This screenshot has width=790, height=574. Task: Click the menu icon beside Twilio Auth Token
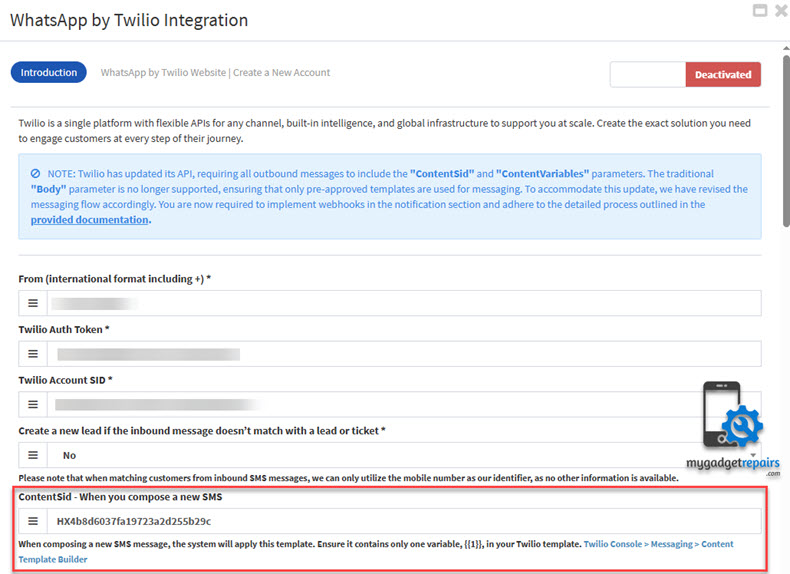pos(32,354)
